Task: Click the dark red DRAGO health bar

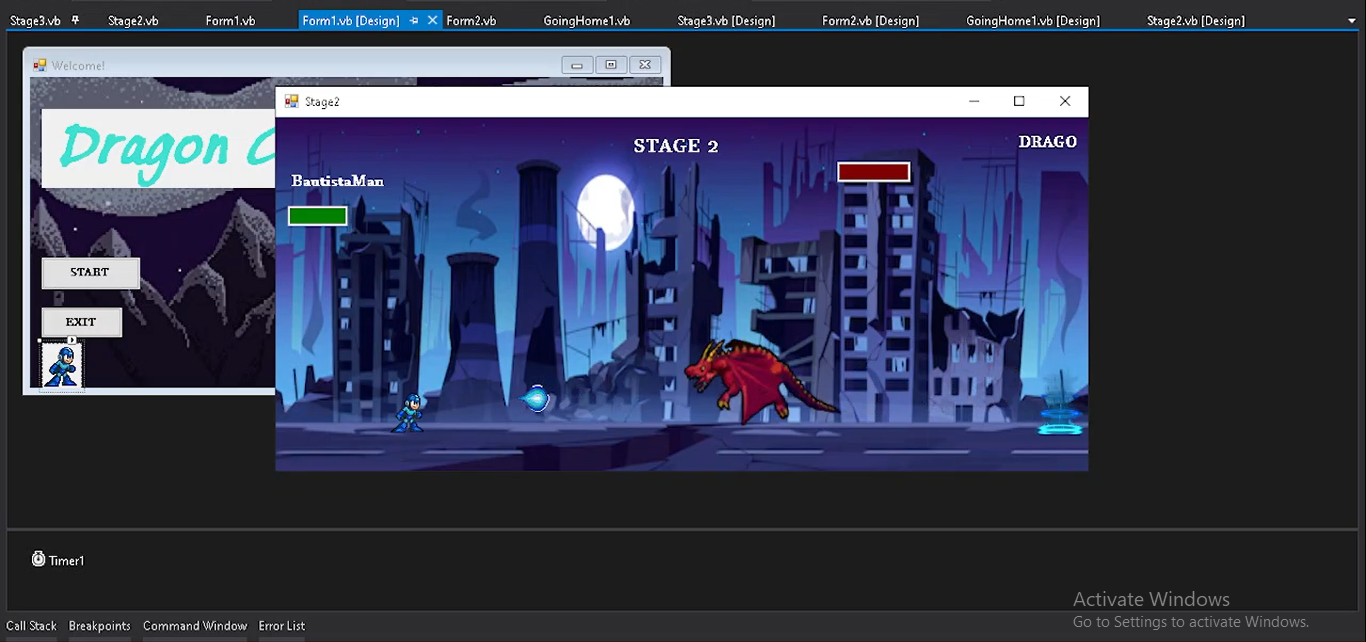Action: coord(873,172)
